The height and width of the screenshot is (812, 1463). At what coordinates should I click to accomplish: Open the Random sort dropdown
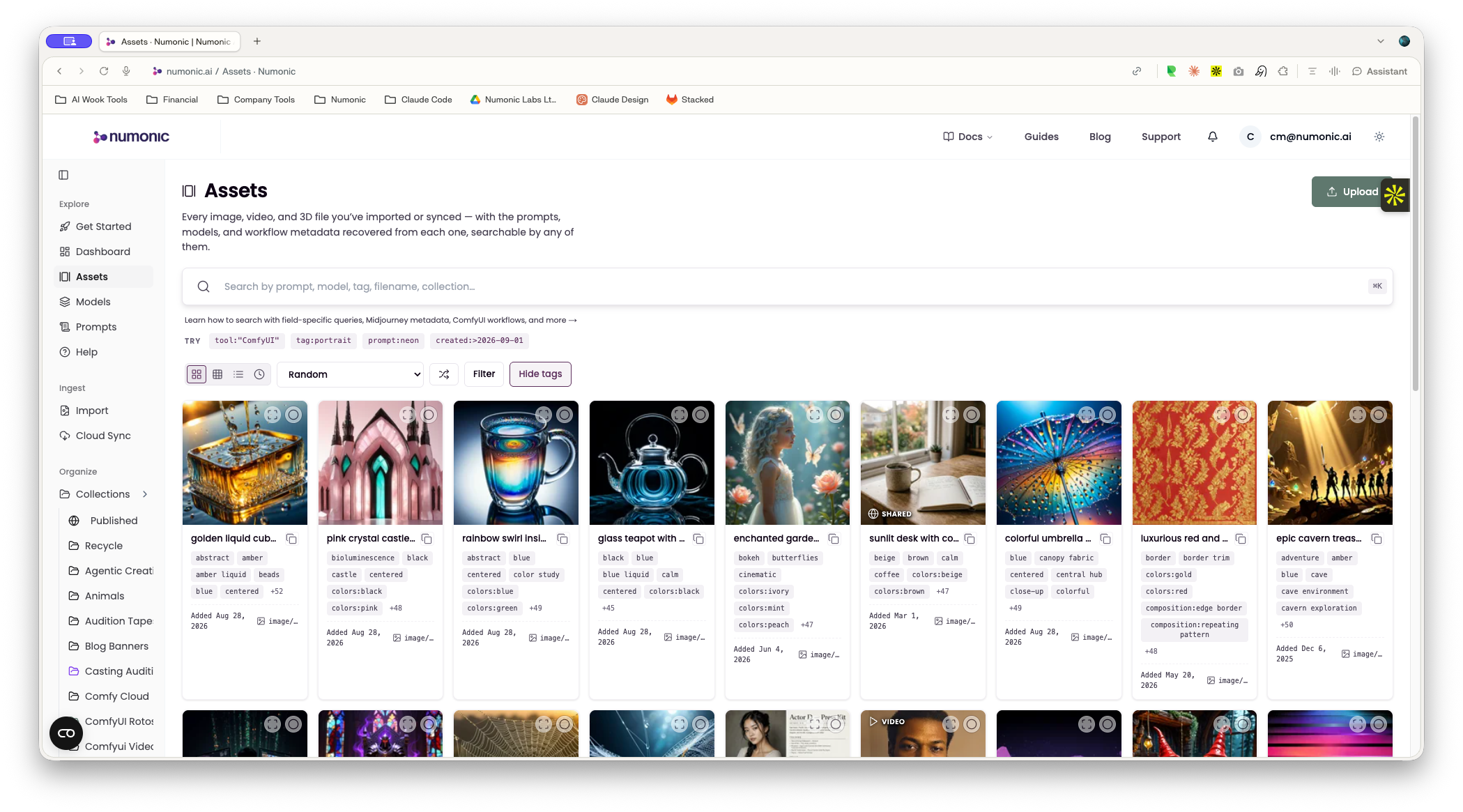tap(351, 374)
